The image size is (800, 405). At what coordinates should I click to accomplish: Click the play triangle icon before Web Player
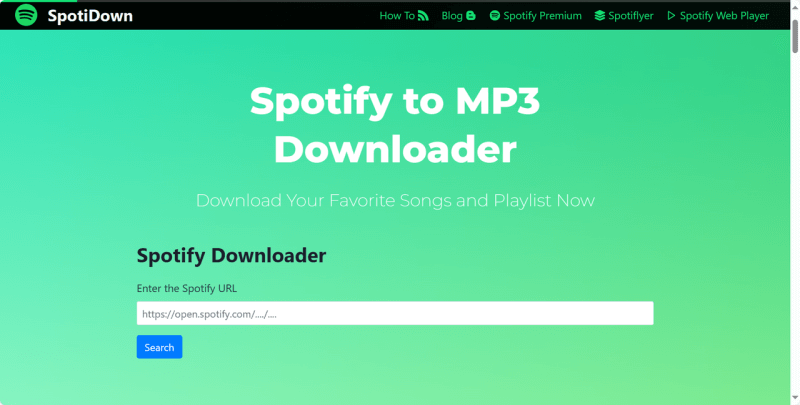click(671, 16)
